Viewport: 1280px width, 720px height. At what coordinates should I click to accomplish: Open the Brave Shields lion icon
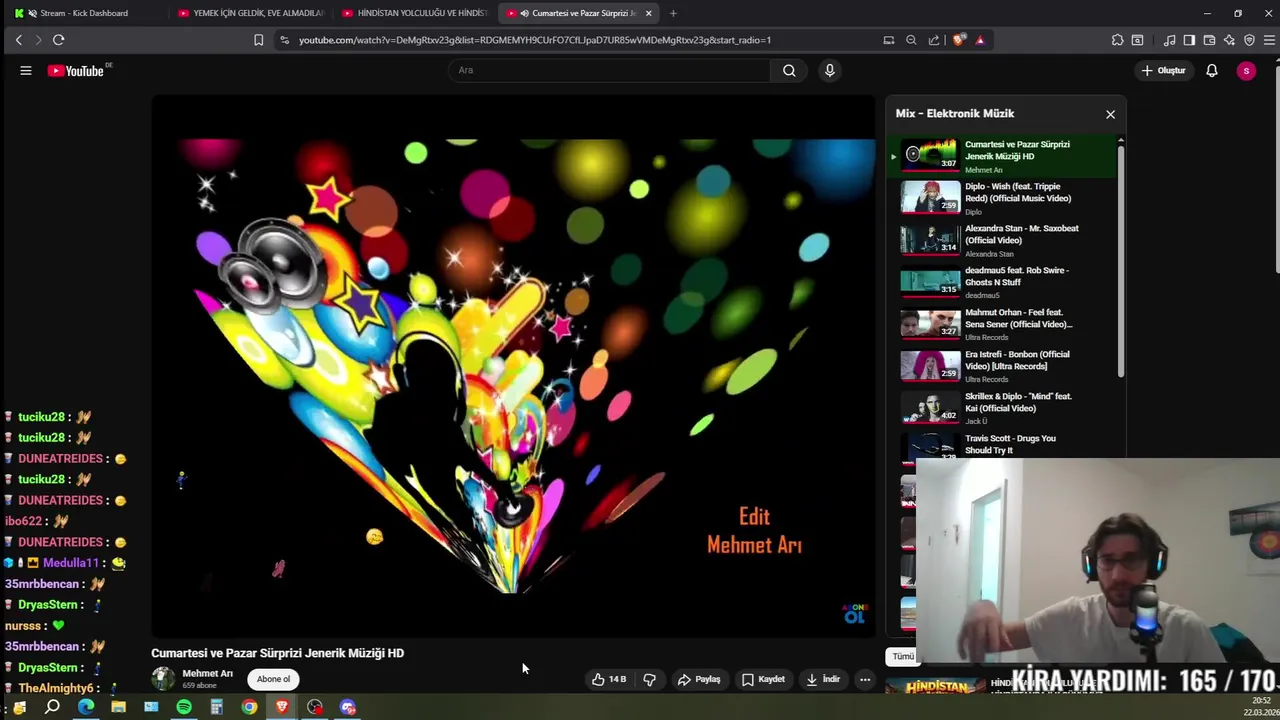click(x=959, y=40)
